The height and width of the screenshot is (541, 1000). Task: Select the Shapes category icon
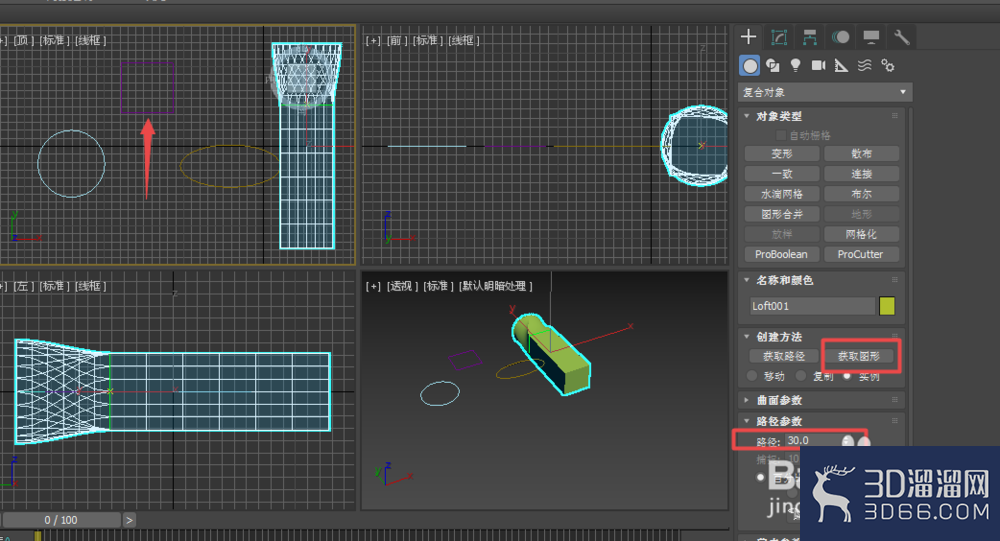[x=773, y=65]
